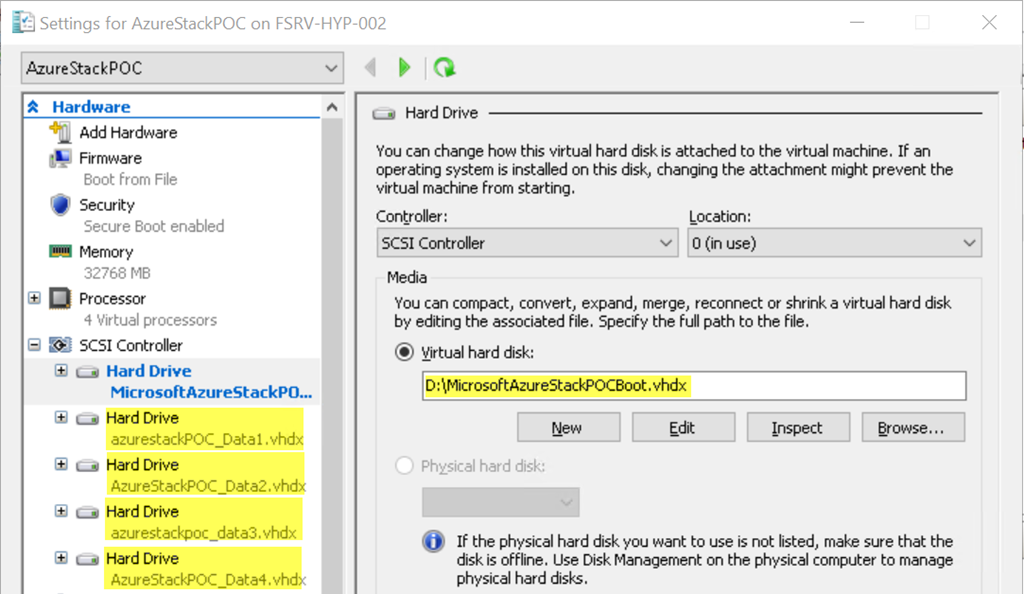
Task: Open Add Hardware in hardware list
Action: tap(128, 133)
